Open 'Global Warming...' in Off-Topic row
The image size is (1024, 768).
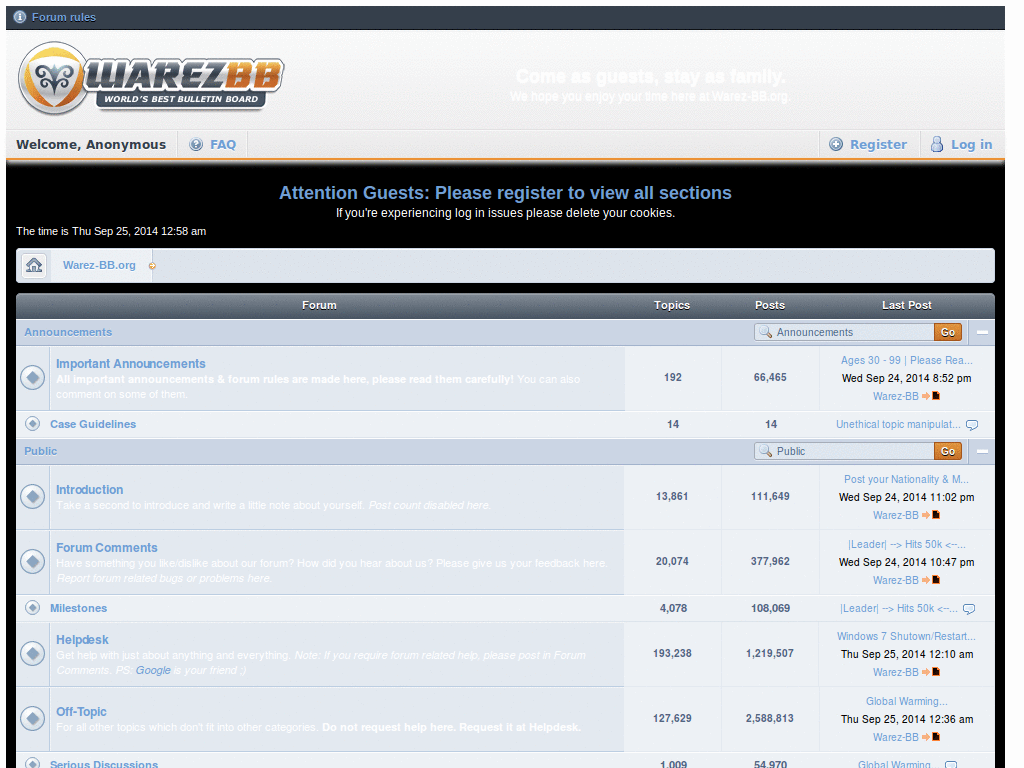point(906,701)
